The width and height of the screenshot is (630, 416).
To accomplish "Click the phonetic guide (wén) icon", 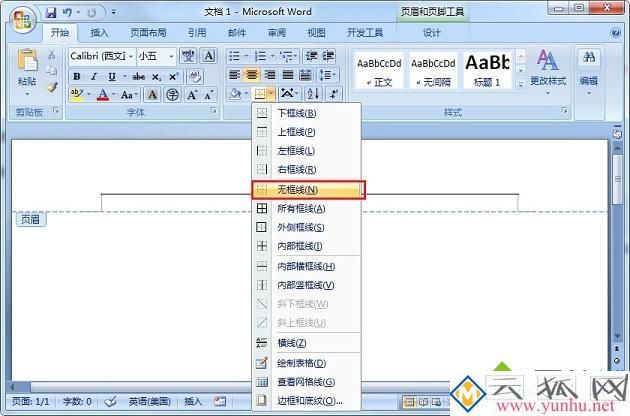I will [188, 55].
